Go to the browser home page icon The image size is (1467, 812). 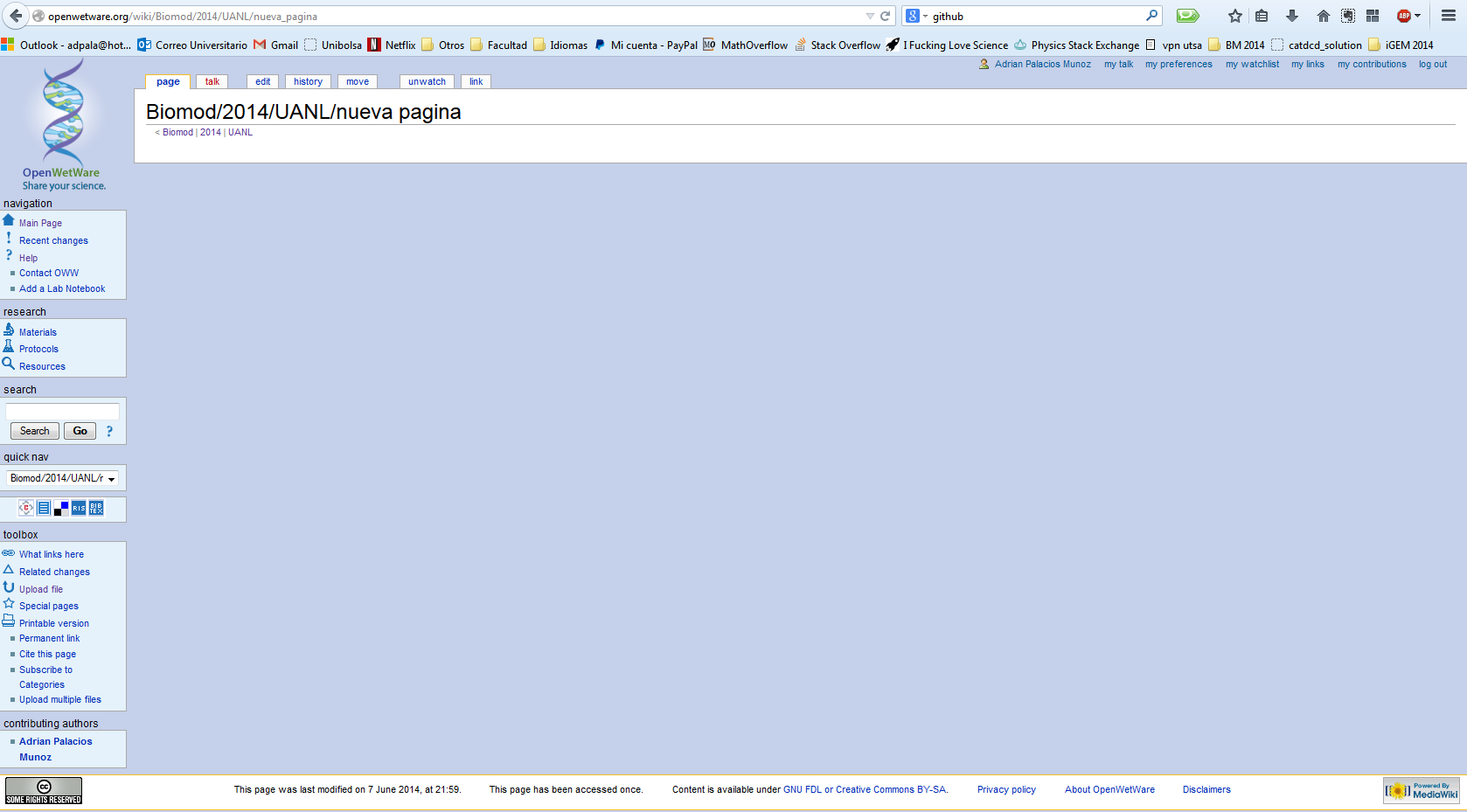pos(1323,16)
